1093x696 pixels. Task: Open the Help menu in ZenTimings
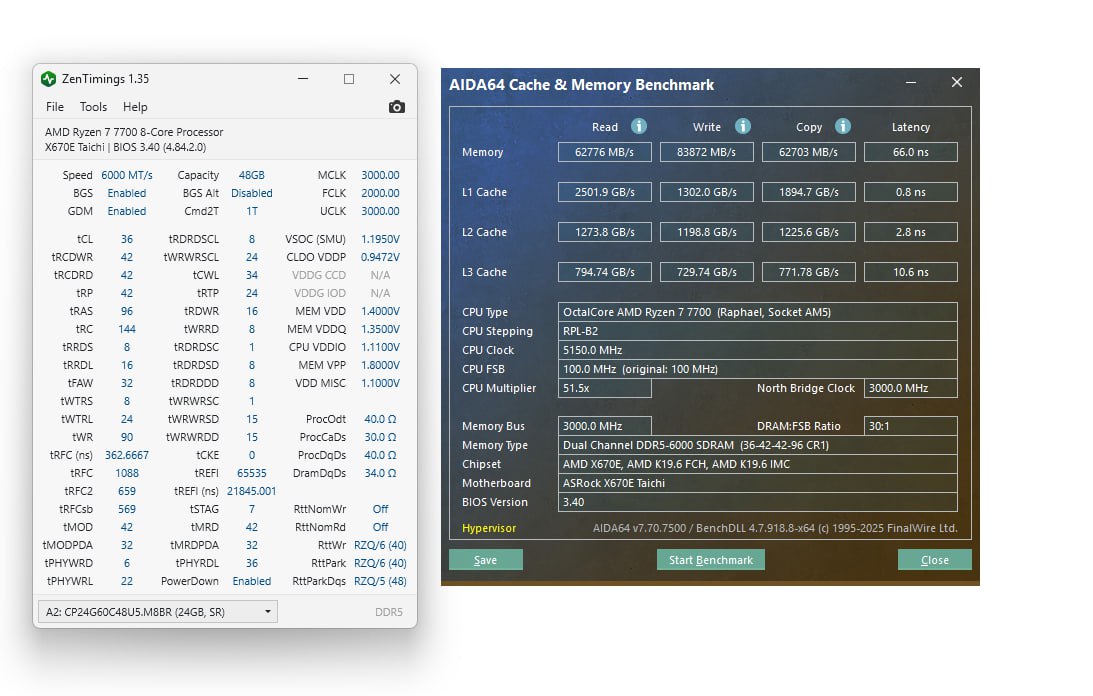coord(135,107)
